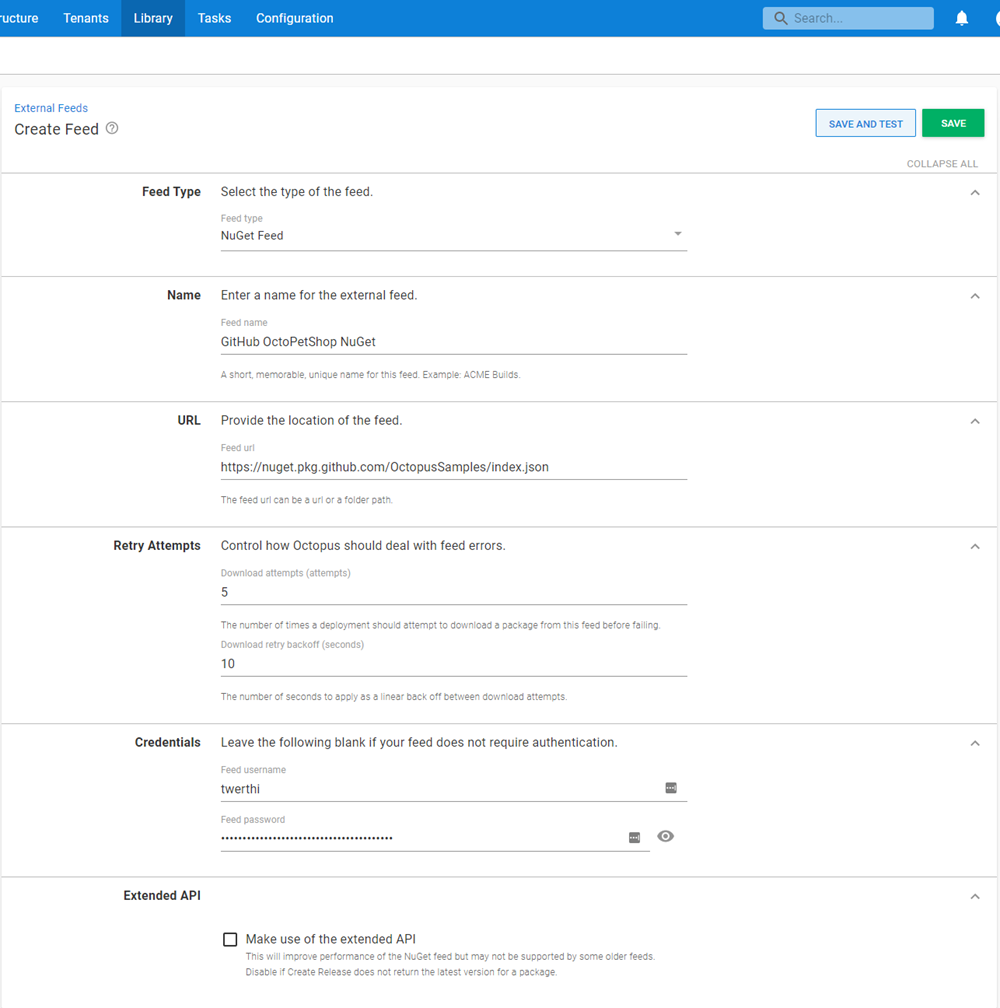Click the help icon beside Create Feed
1000x1008 pixels.
click(111, 128)
